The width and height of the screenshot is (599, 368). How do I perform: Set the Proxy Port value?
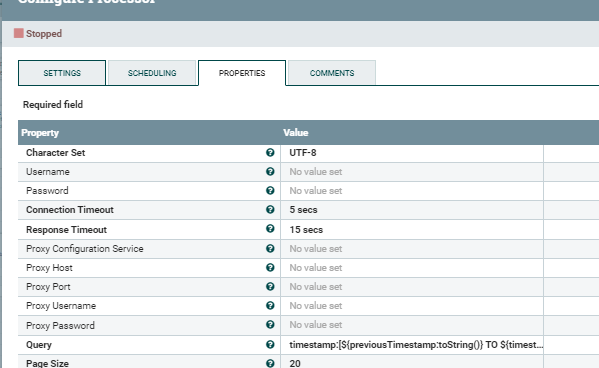point(412,287)
